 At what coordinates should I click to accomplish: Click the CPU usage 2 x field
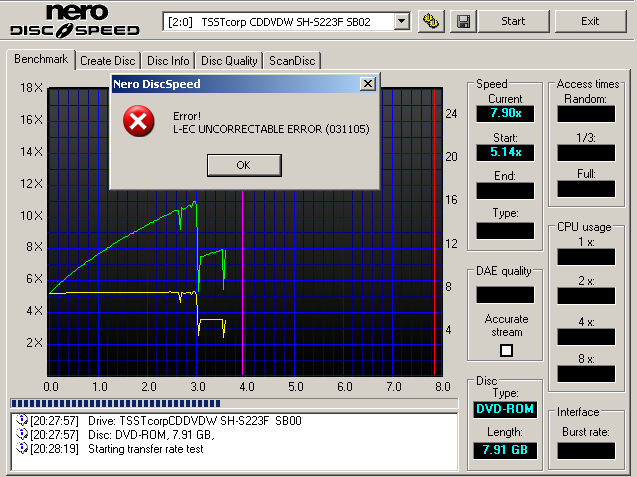(x=586, y=296)
